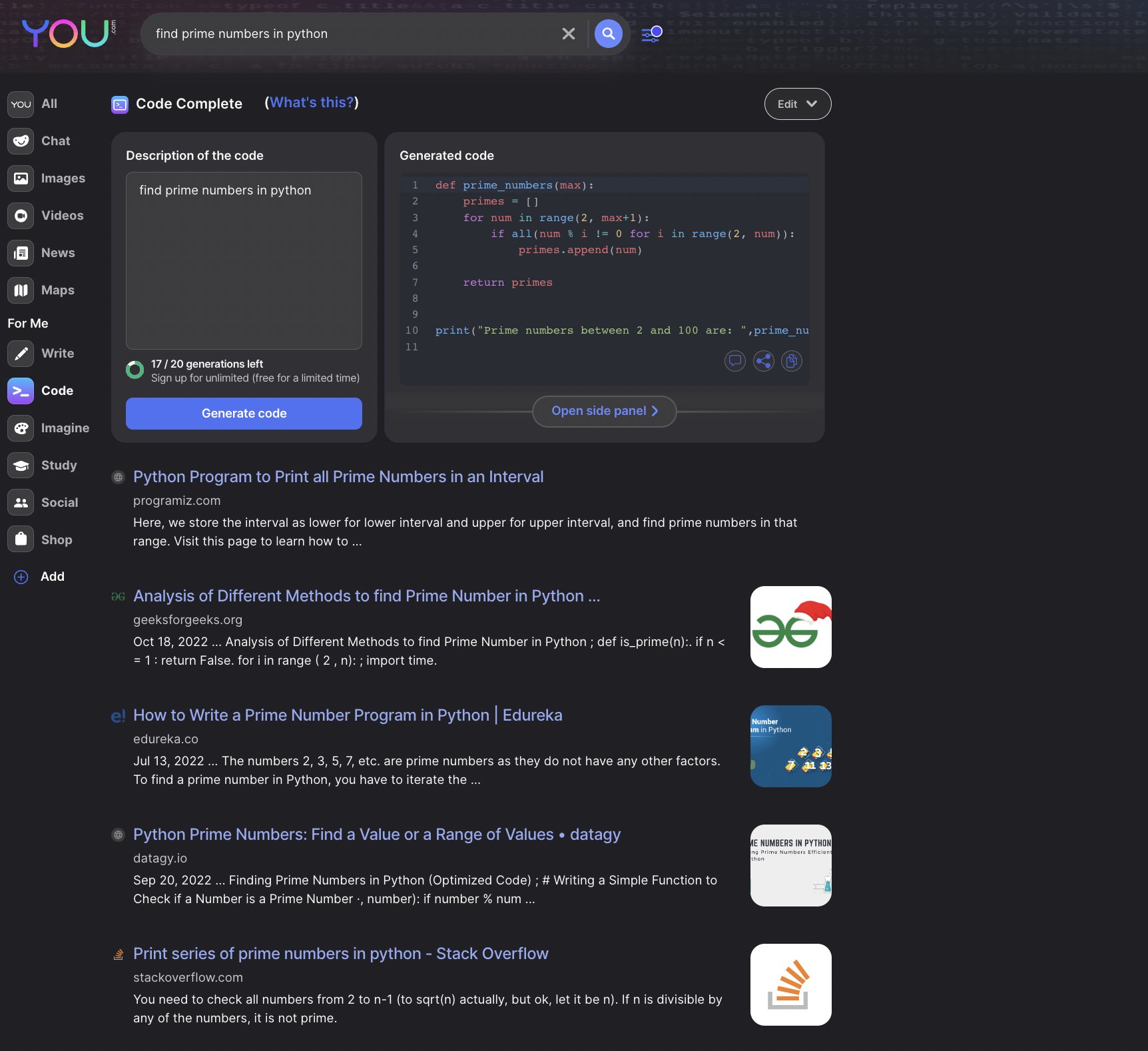This screenshot has height=1051, width=1148.
Task: Select the Study tab label
Action: point(59,466)
